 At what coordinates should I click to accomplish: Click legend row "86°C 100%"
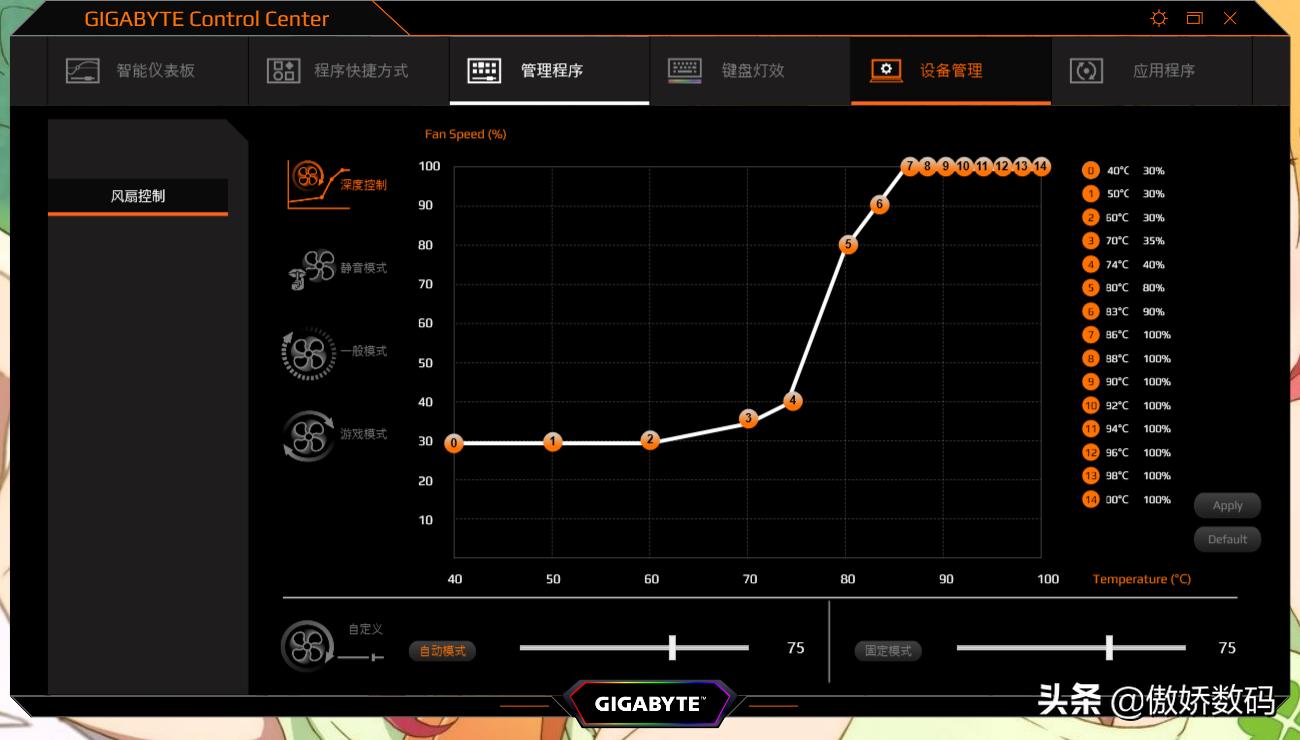tap(1127, 335)
